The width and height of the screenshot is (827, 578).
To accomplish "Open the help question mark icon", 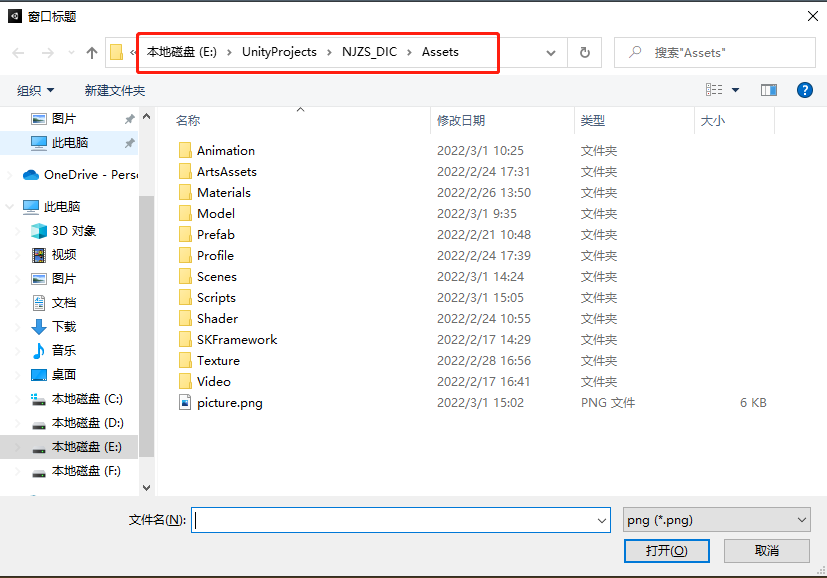I will 805,89.
